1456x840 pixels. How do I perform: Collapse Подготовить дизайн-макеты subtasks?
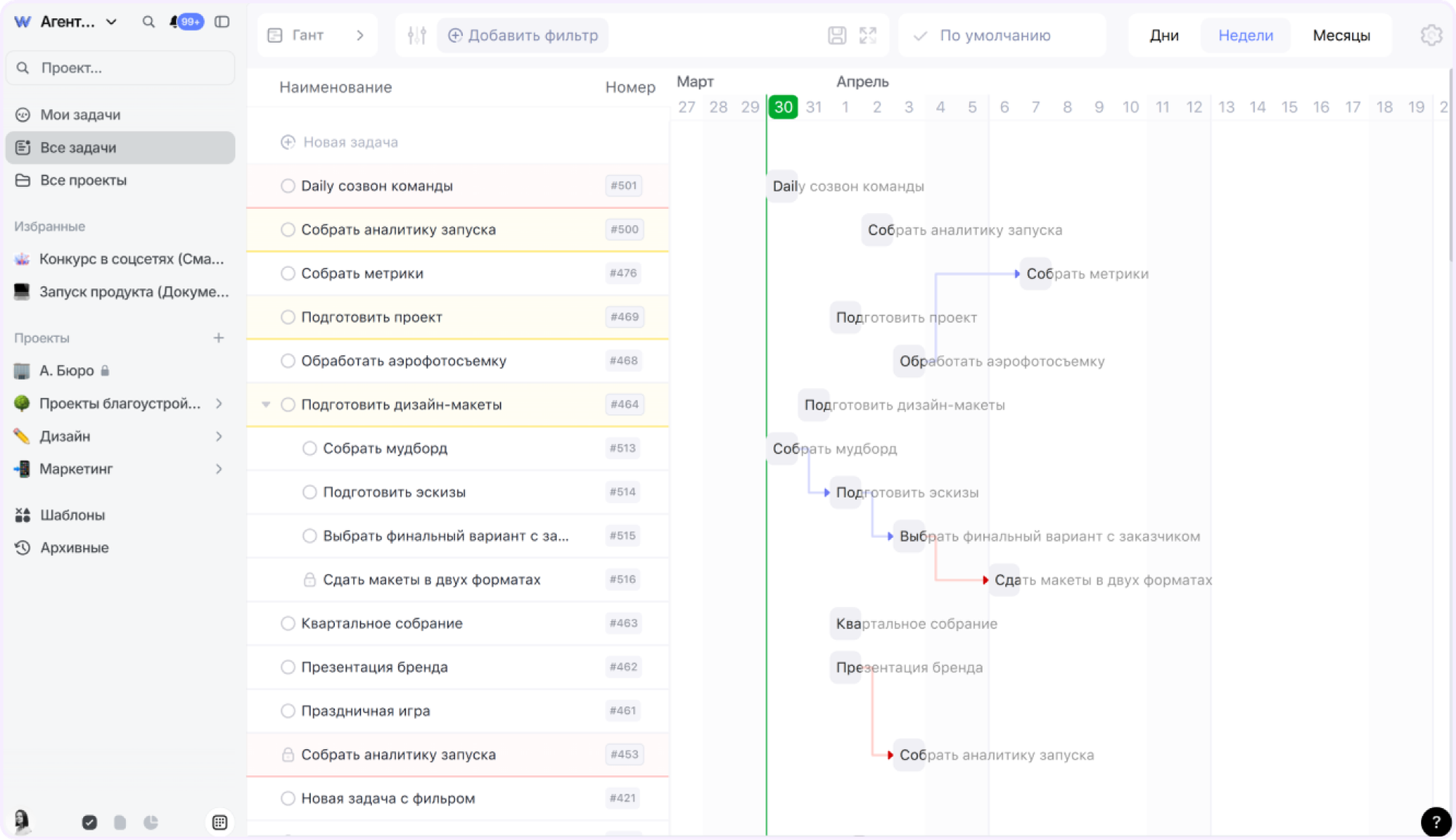pyautogui.click(x=266, y=405)
